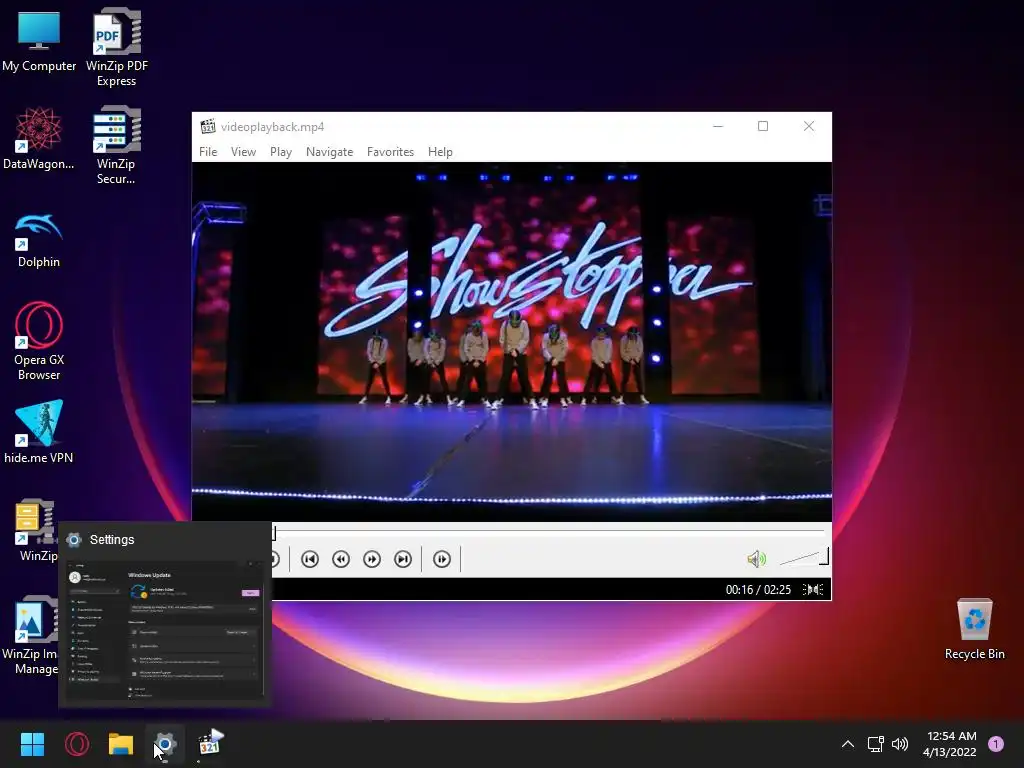Open notification center badge
The image size is (1024, 768).
[996, 744]
